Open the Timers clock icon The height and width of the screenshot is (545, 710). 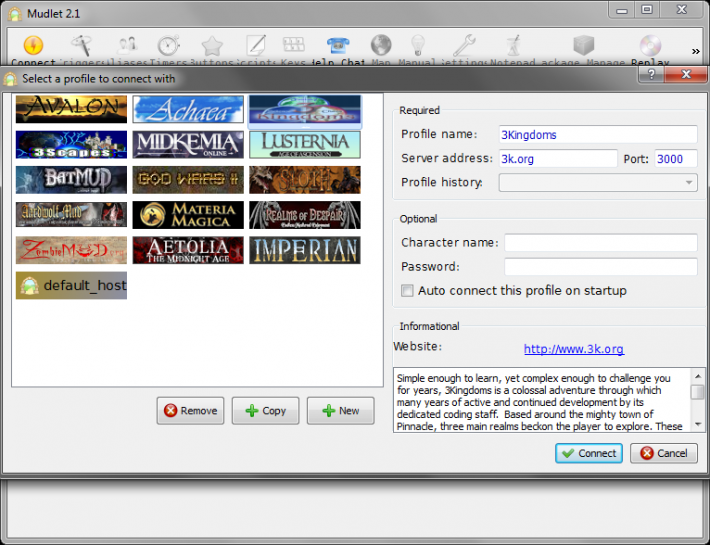[168, 45]
